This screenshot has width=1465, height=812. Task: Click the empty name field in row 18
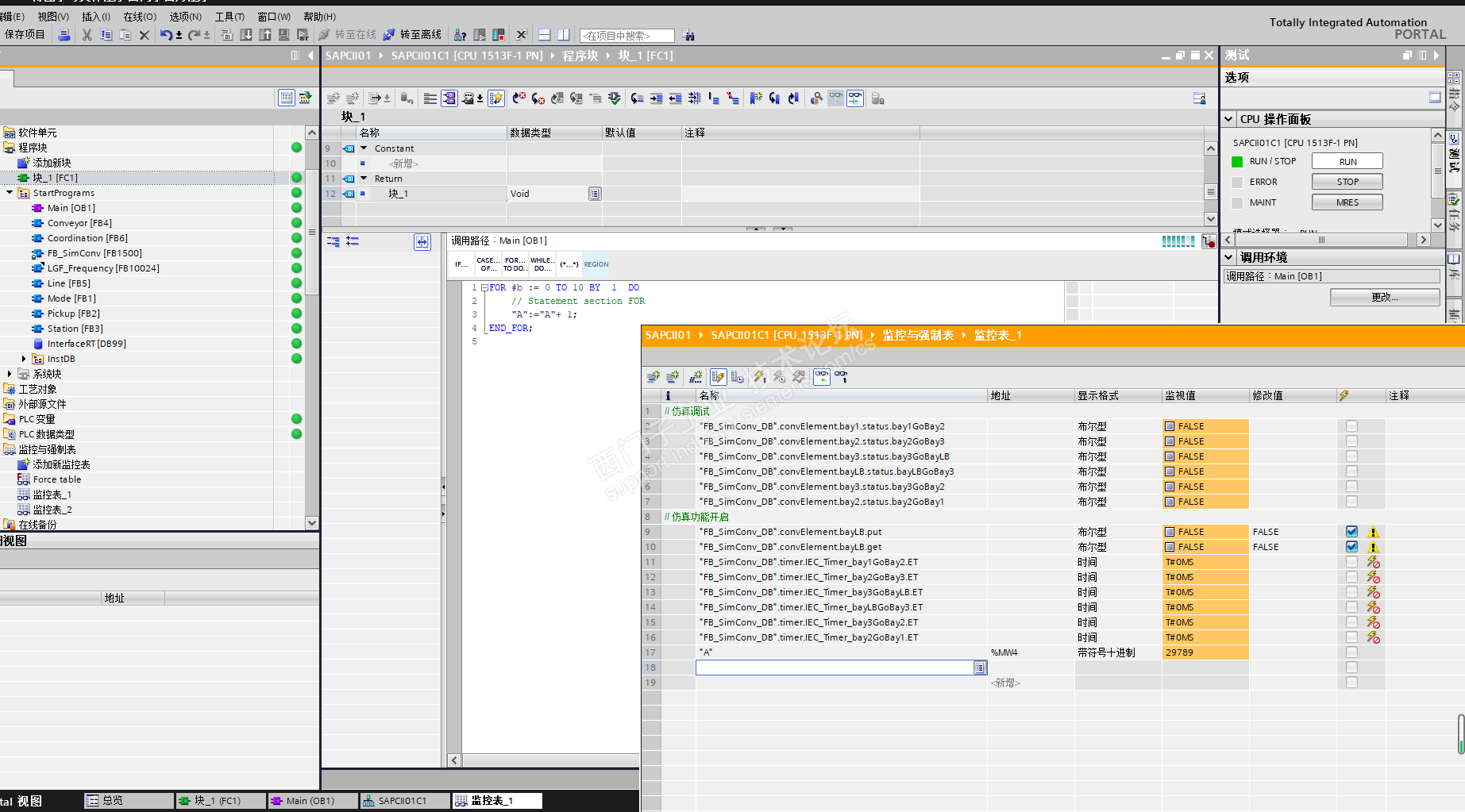coord(834,668)
